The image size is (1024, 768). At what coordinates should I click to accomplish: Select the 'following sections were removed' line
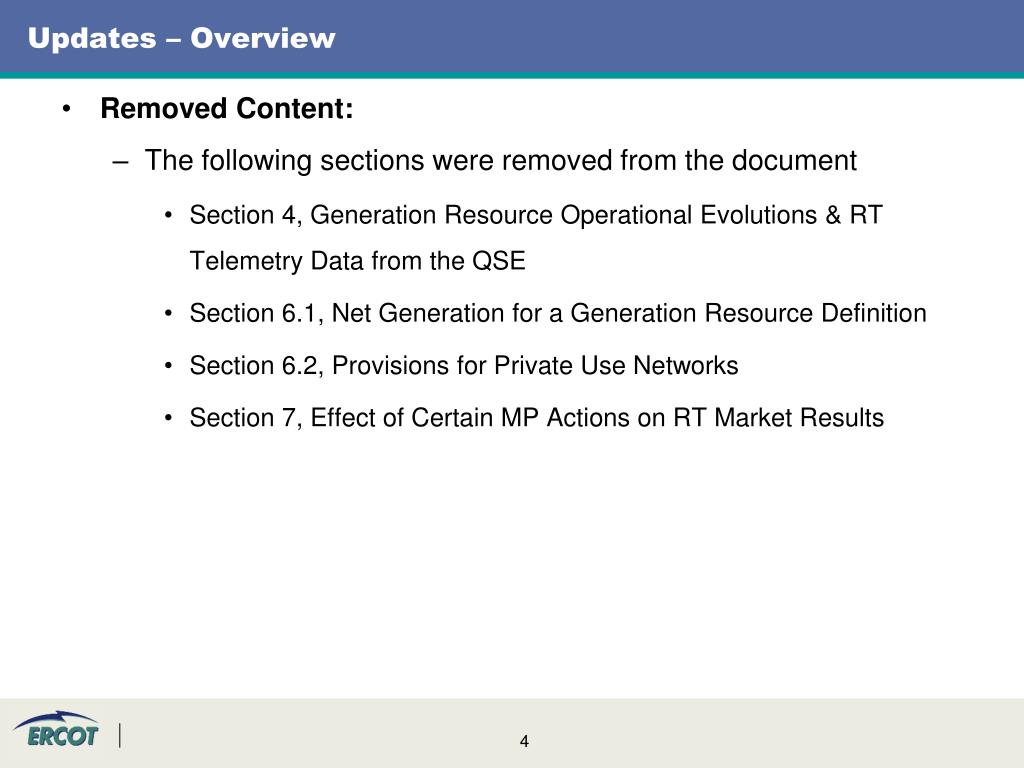[500, 161]
